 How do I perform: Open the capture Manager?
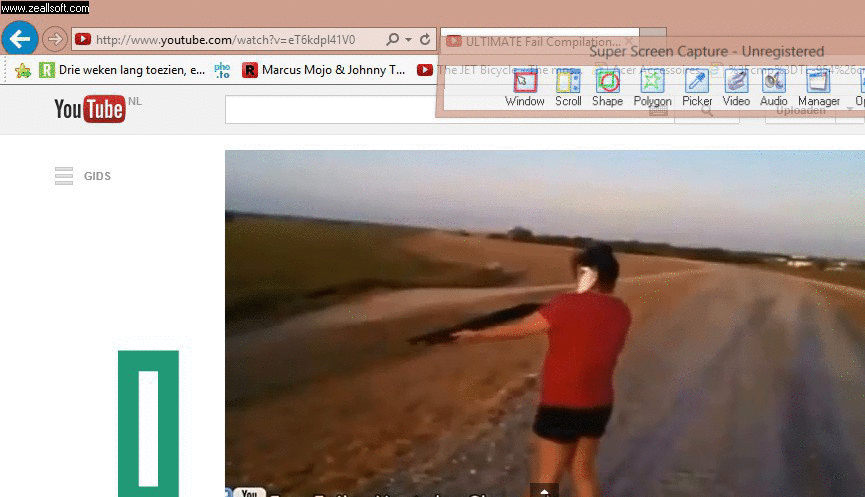819,87
